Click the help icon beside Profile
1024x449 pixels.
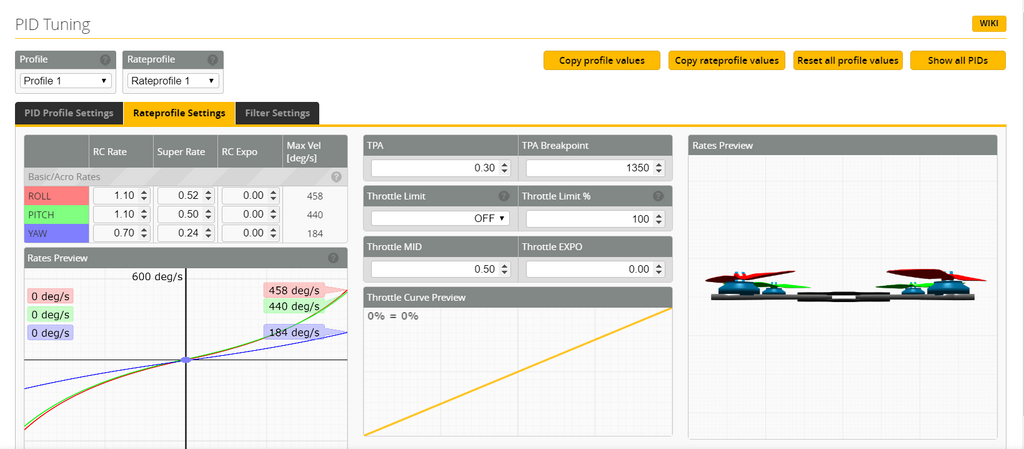click(105, 60)
